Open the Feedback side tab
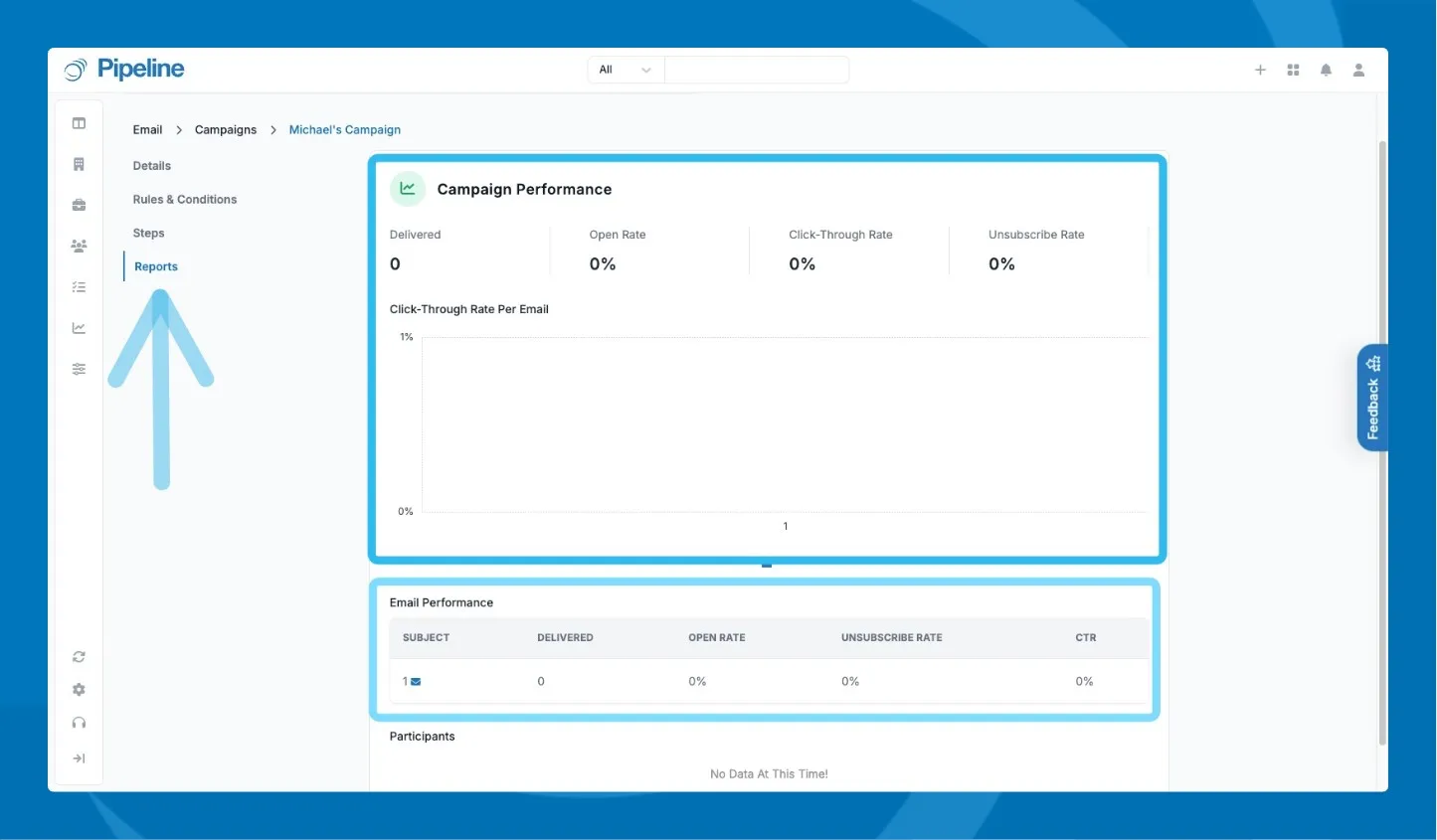Viewport: 1437px width, 840px height. click(x=1372, y=398)
